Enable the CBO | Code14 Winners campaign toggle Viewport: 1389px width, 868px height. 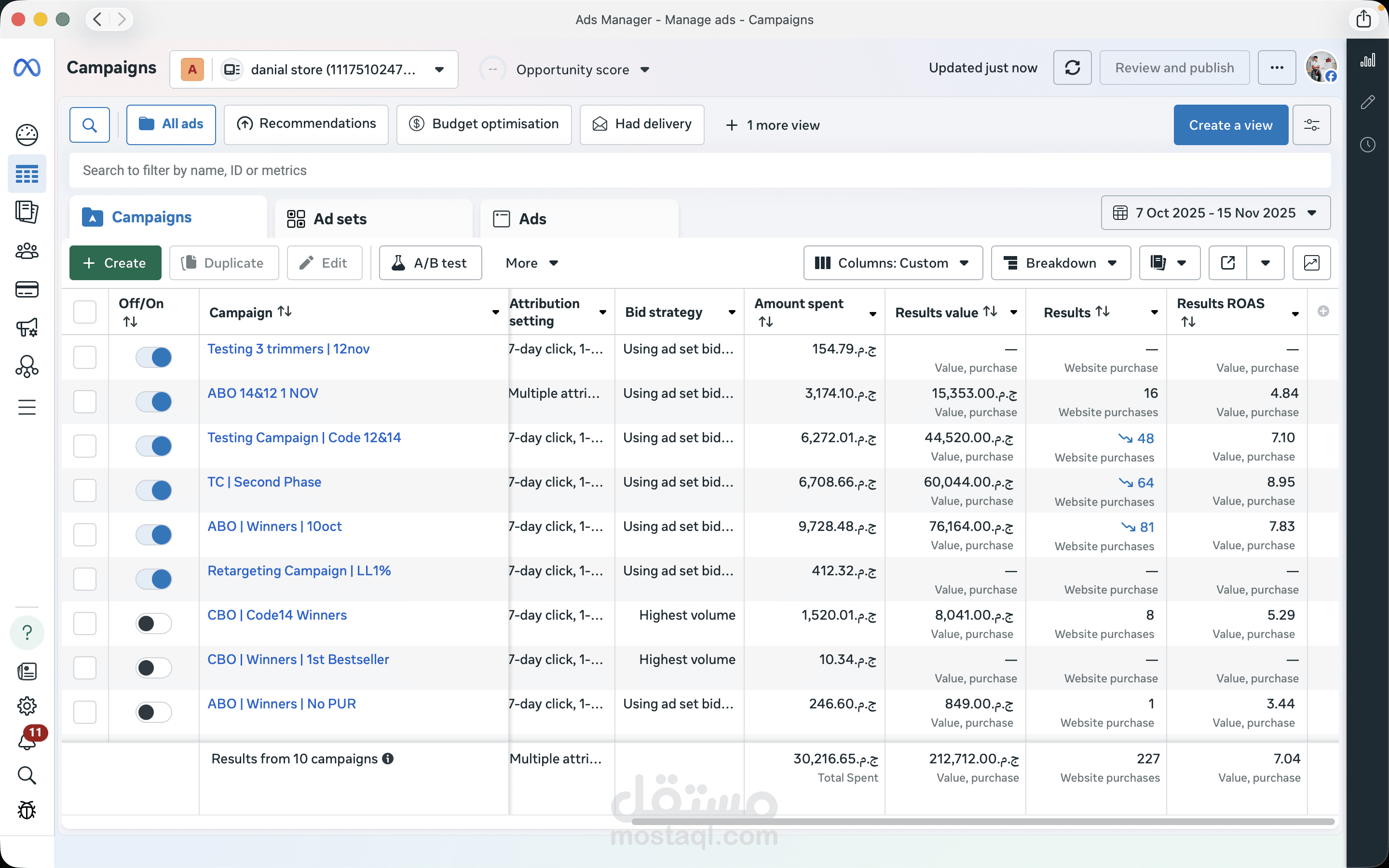point(154,624)
